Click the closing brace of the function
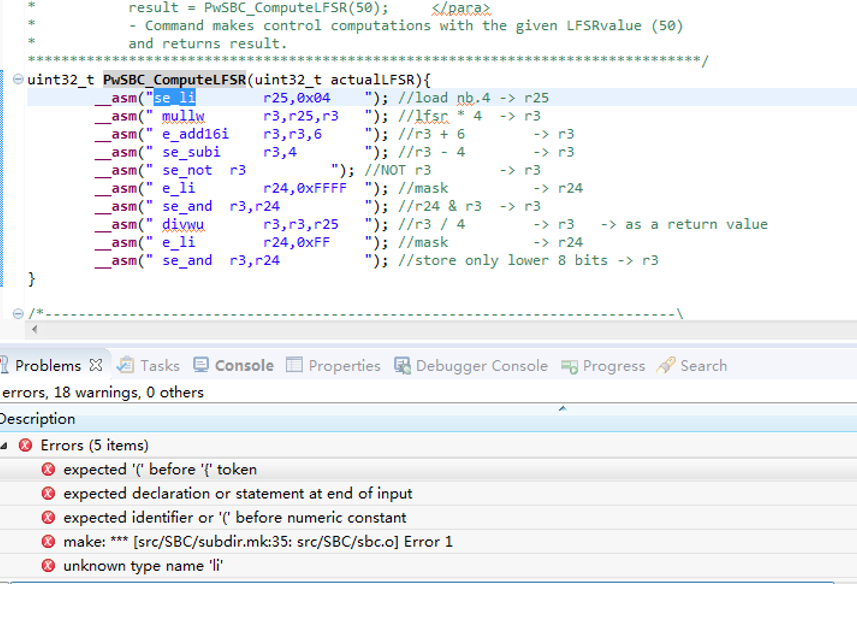 (x=32, y=279)
